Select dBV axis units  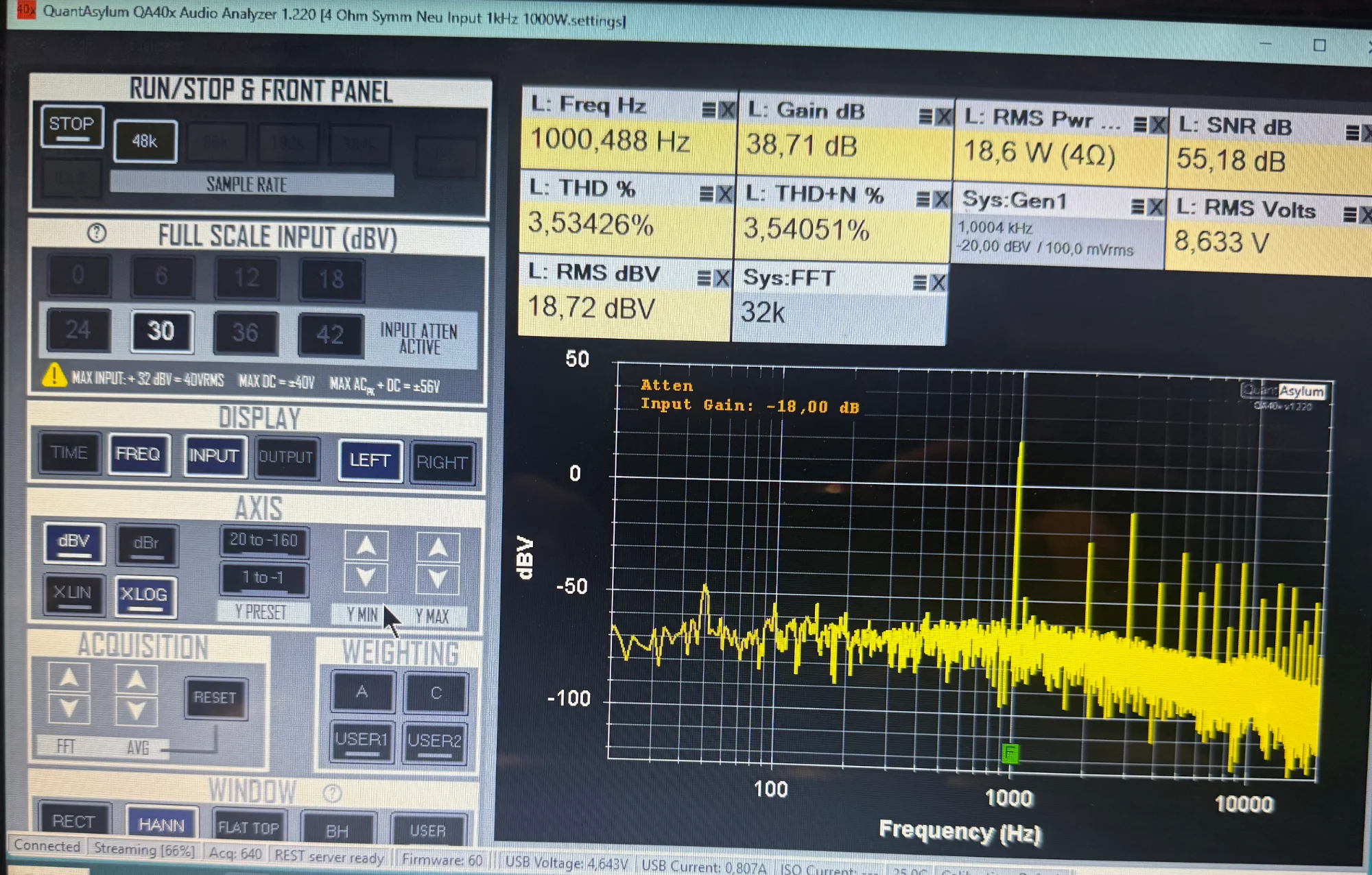pos(74,544)
